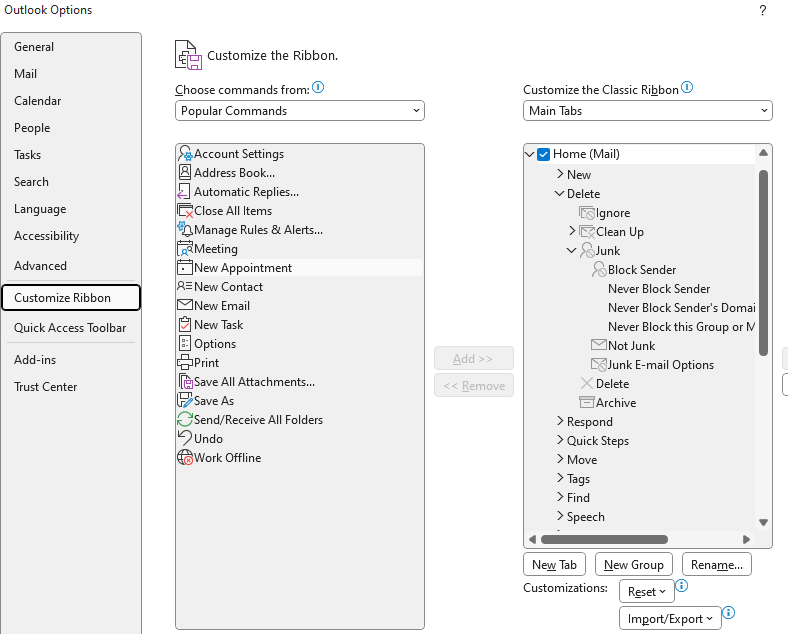Click the Work Offline globe icon
788x634 pixels.
tap(185, 458)
